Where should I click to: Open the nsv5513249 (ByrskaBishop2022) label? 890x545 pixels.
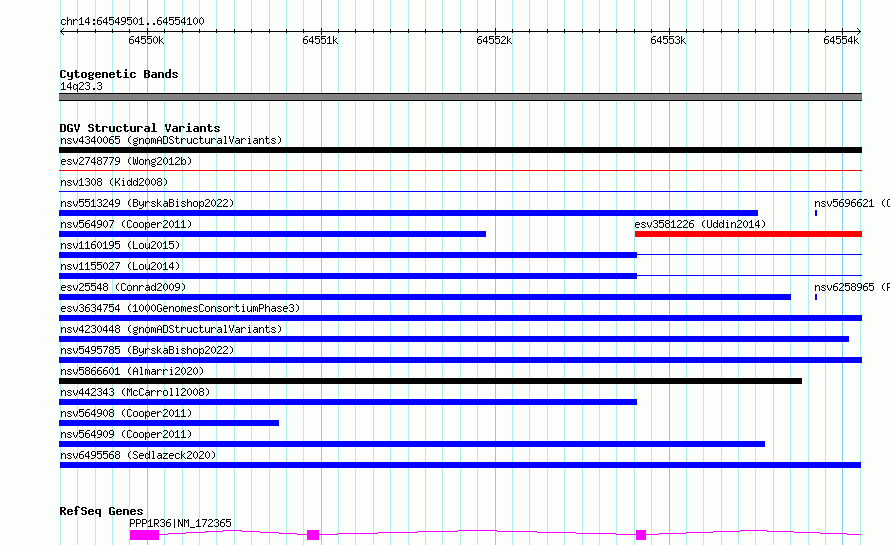(x=147, y=203)
